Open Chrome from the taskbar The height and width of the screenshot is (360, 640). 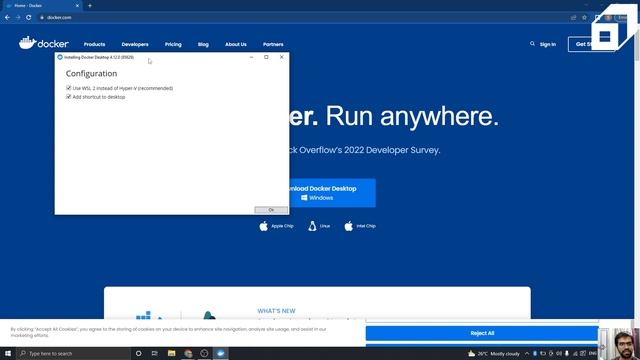(x=188, y=353)
